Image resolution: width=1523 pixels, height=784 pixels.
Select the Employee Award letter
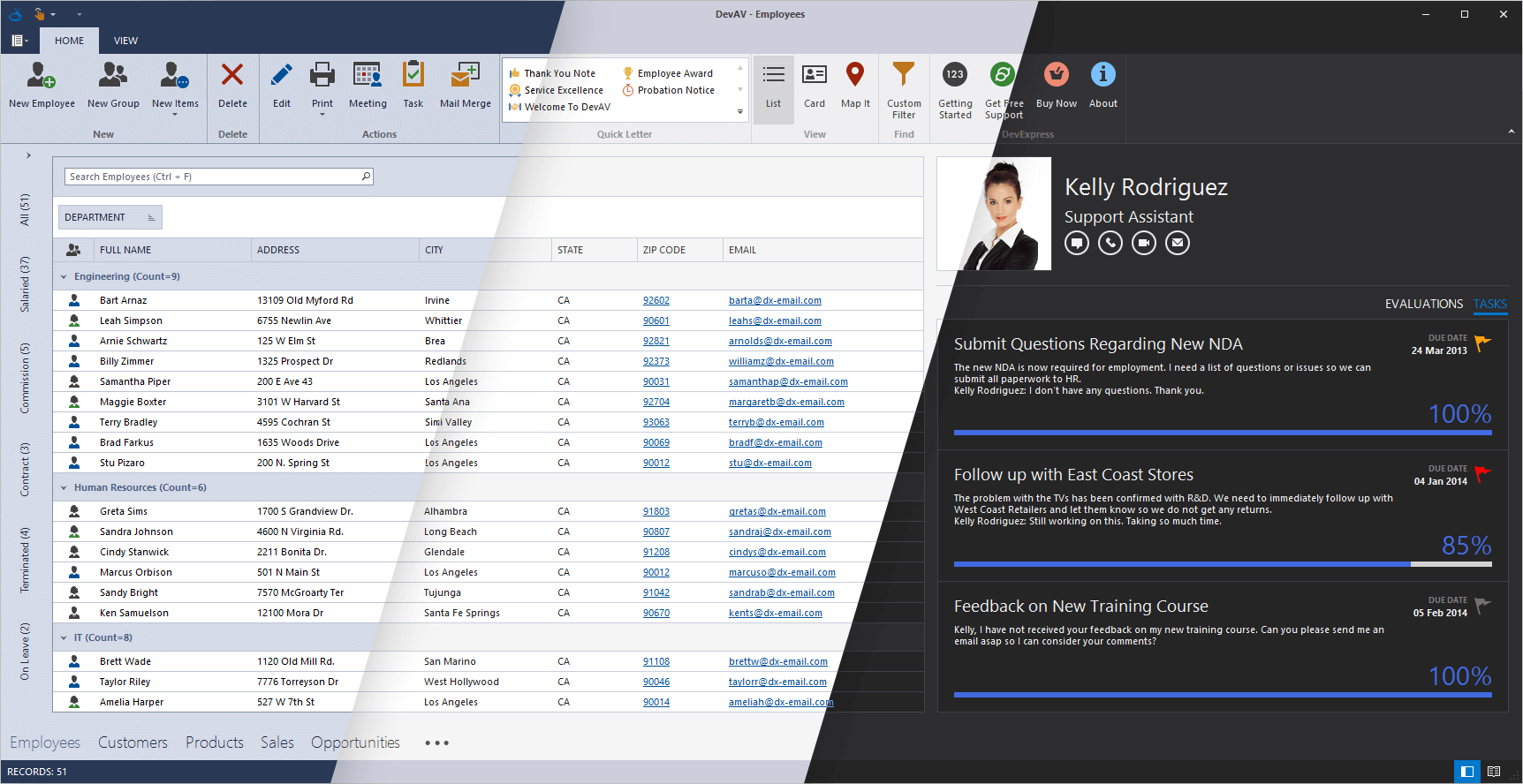pos(668,73)
